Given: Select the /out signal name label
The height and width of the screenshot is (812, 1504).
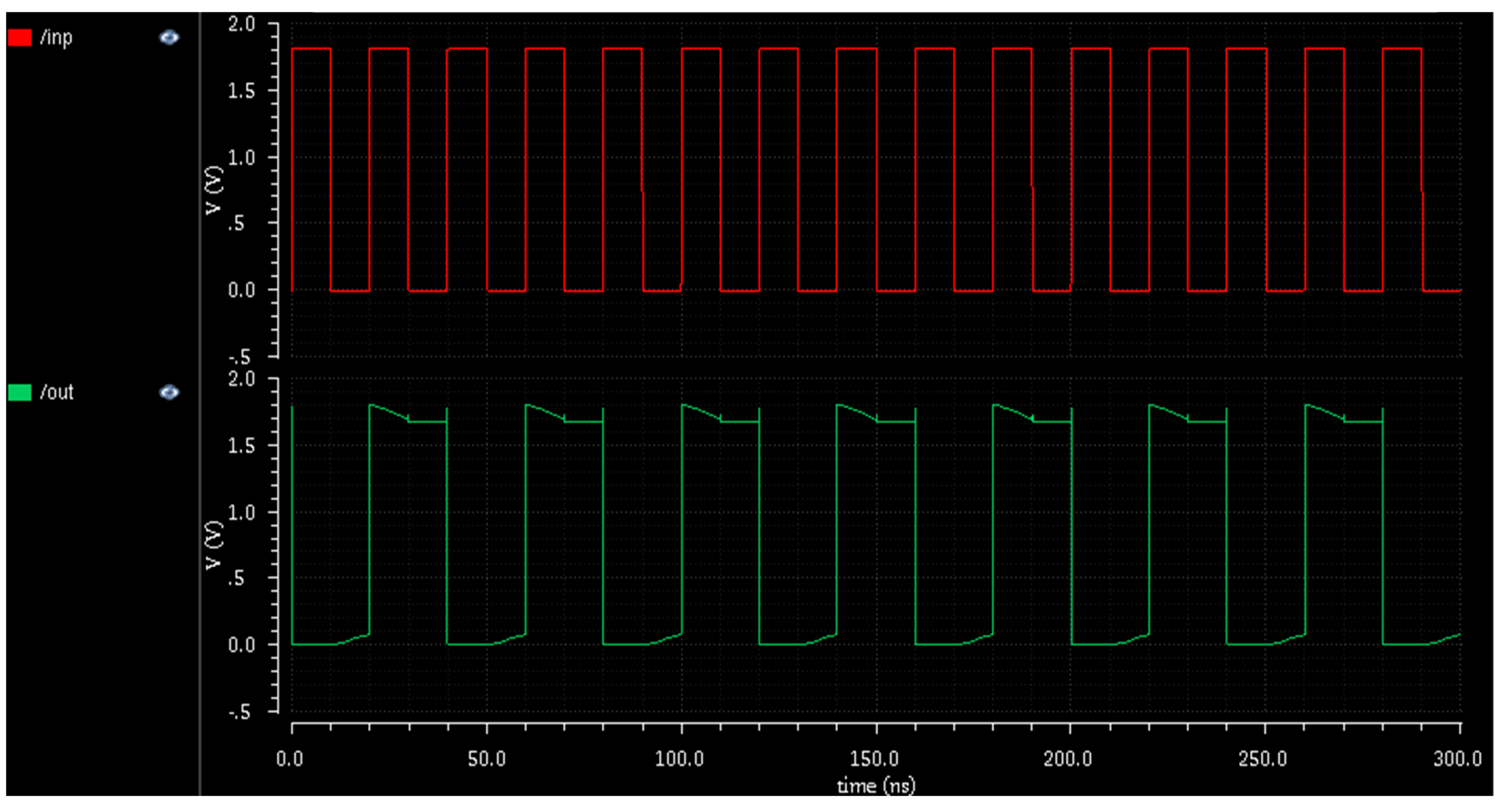Looking at the screenshot, I should [57, 392].
